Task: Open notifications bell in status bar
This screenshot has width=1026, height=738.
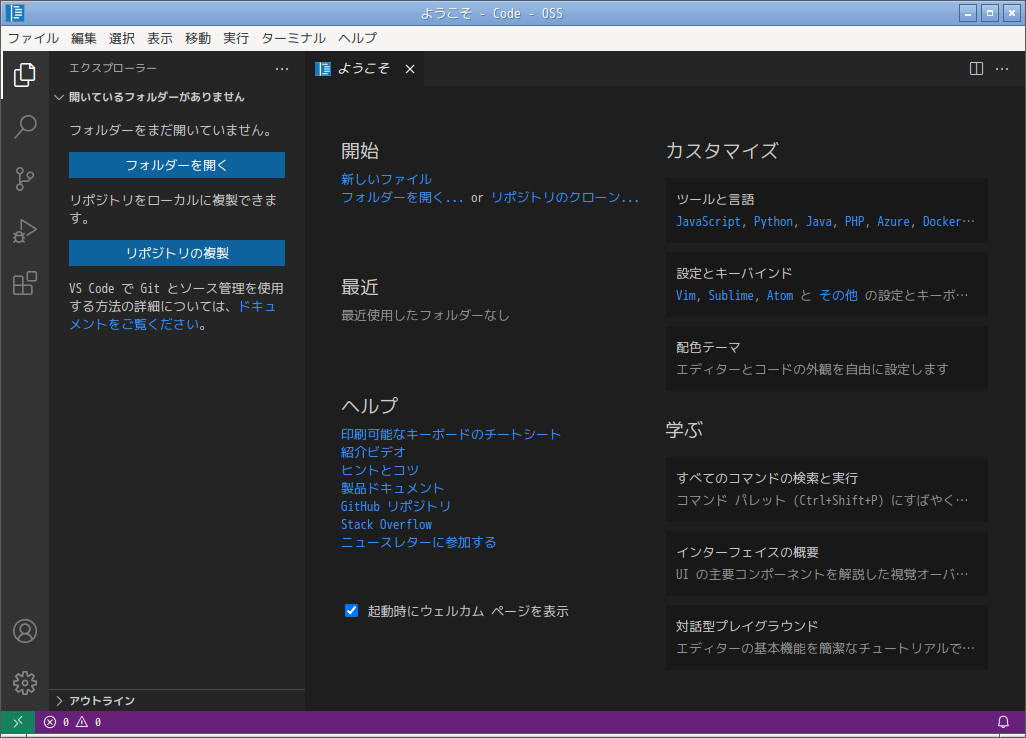Action: coord(1002,722)
